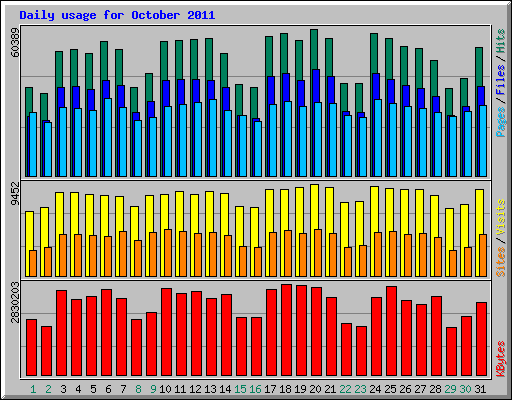Click day 9 on the x-axis

click(153, 389)
